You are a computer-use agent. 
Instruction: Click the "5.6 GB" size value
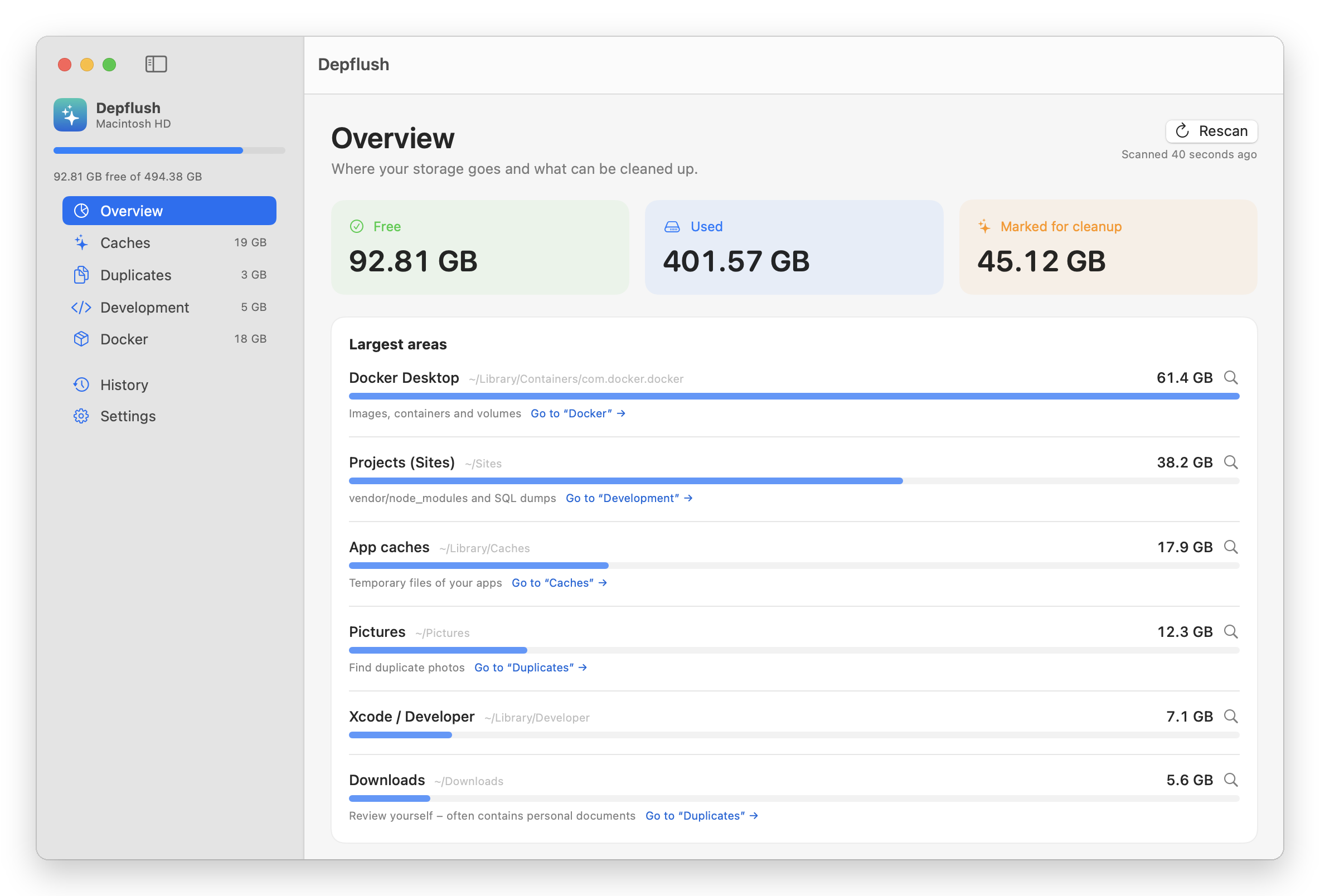(x=1190, y=781)
